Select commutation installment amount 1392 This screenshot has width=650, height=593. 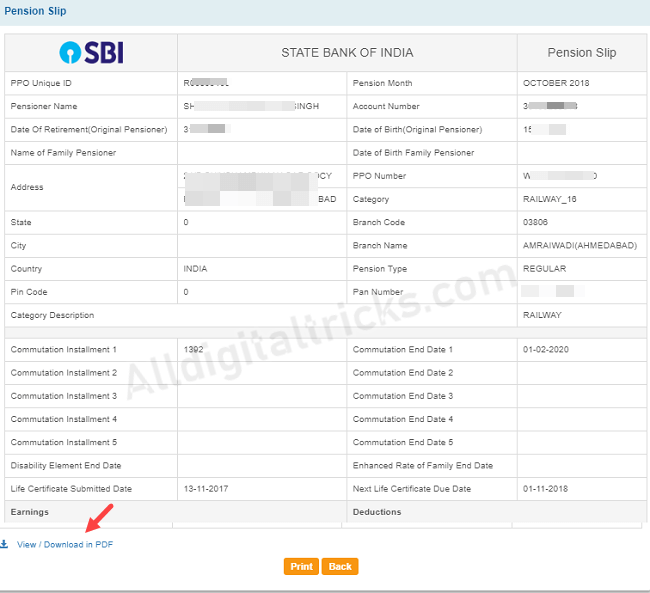(194, 350)
